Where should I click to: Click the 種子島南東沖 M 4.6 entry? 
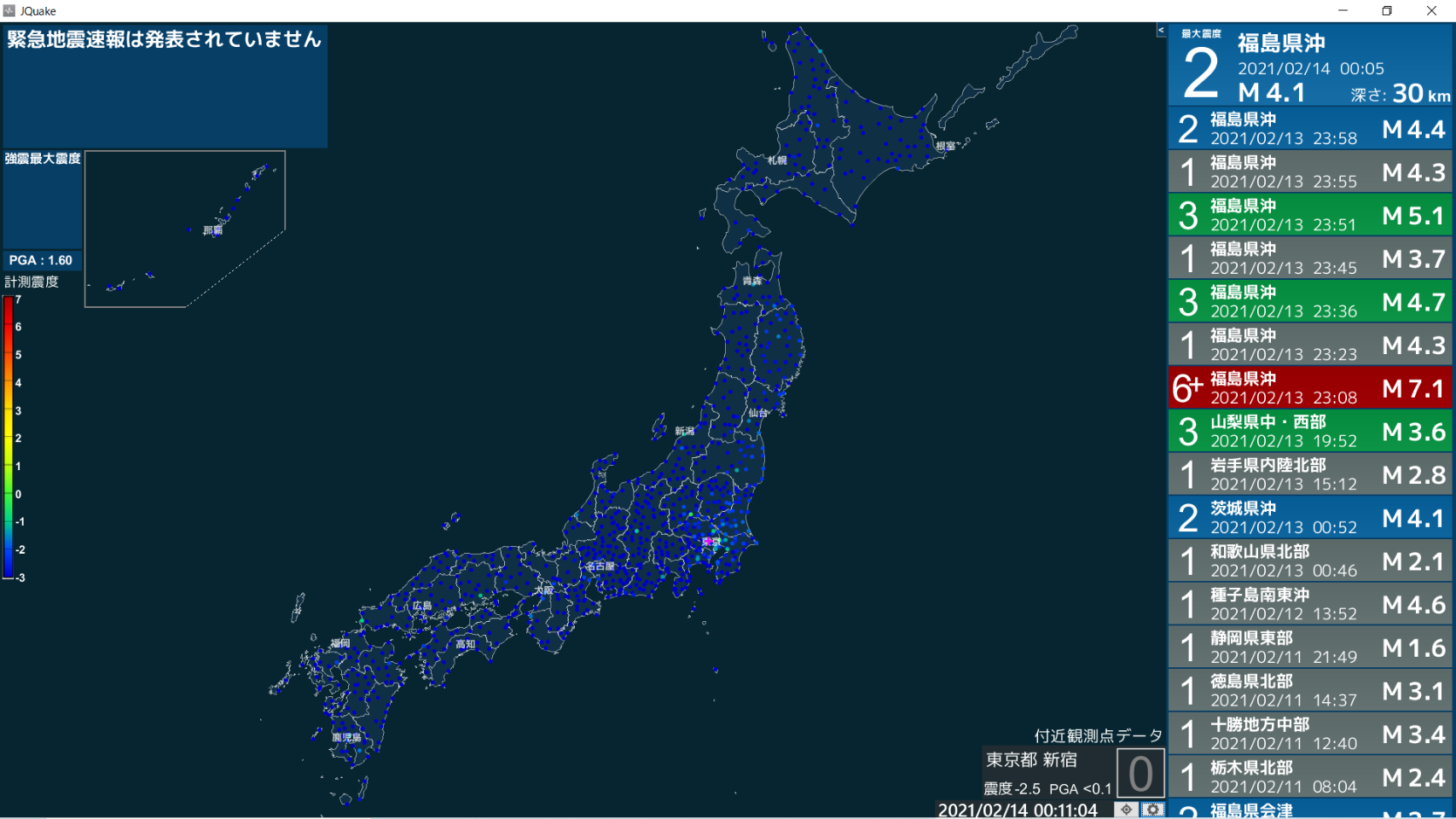point(1310,604)
